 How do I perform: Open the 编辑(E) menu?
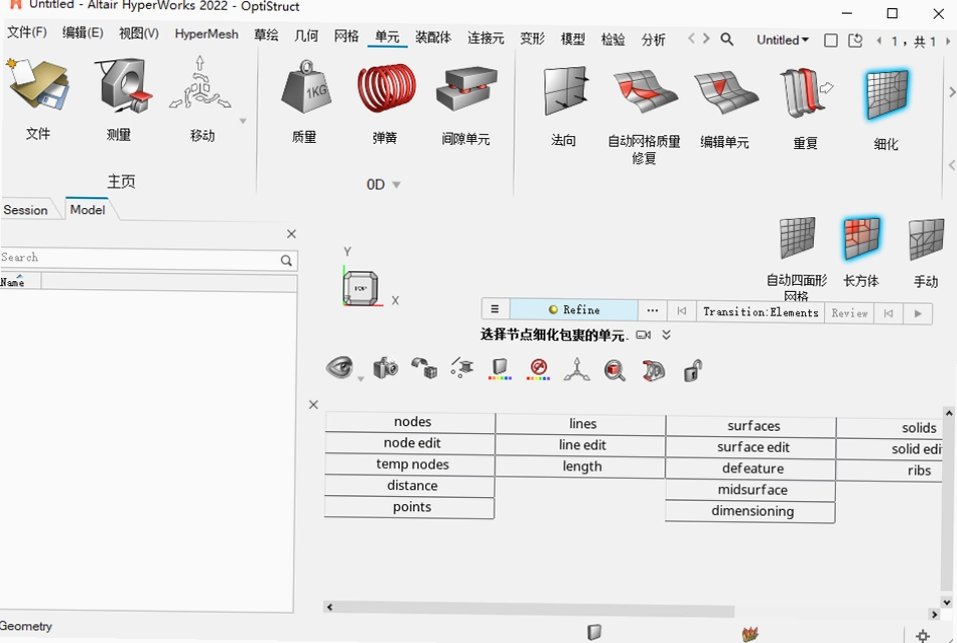coord(83,33)
